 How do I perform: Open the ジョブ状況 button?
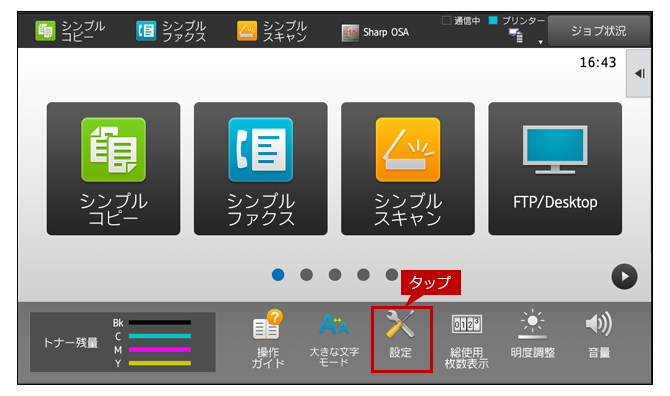tap(598, 31)
